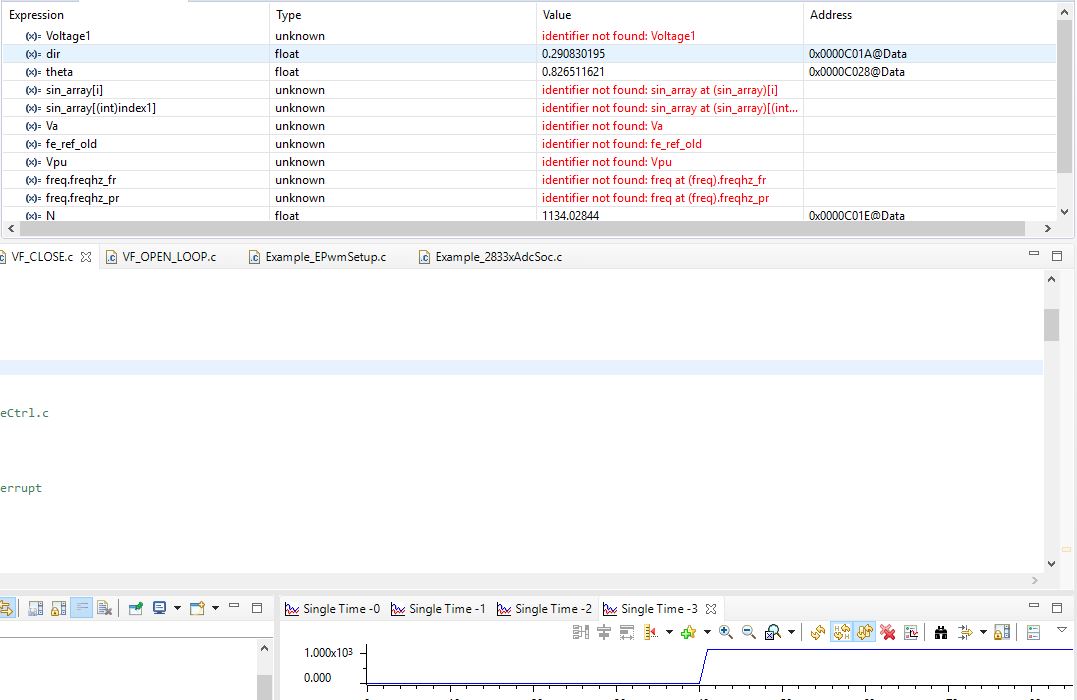Insert a marker using the green plus icon
This screenshot has width=1077, height=700.
tap(689, 631)
